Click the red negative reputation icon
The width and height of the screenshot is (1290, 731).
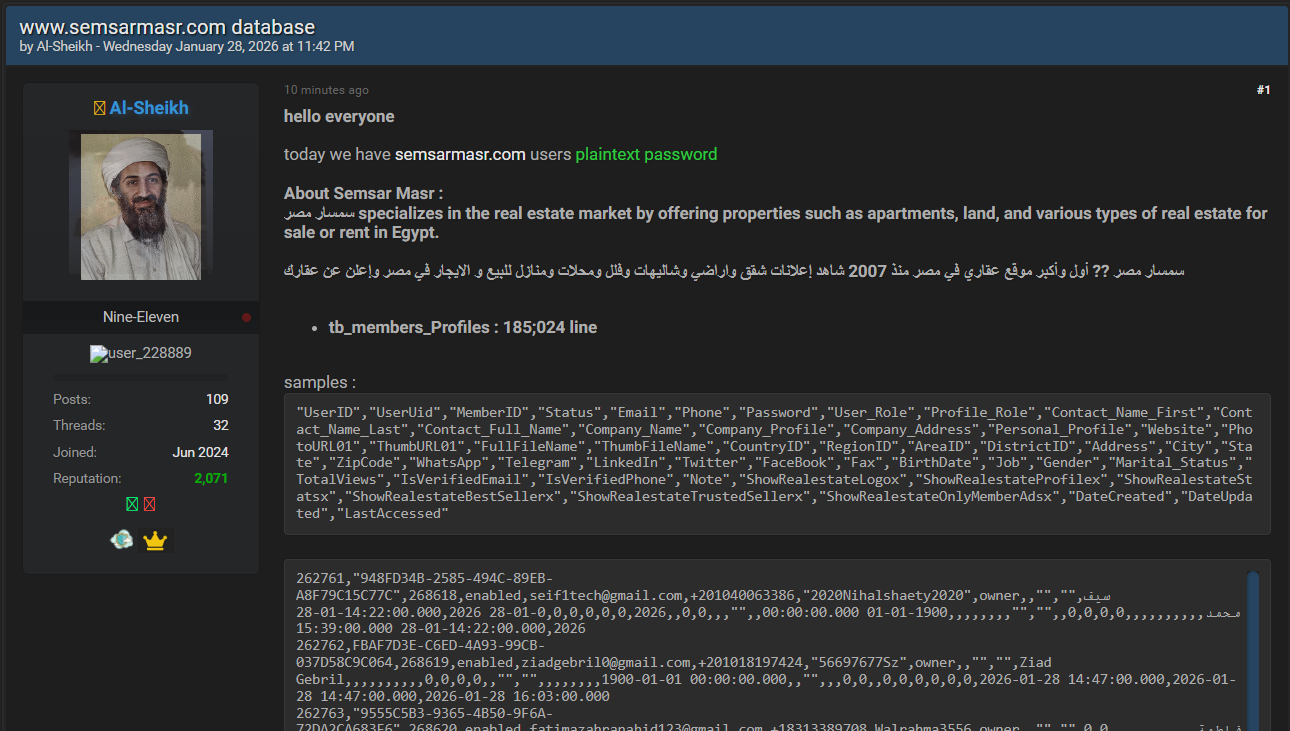click(x=150, y=504)
